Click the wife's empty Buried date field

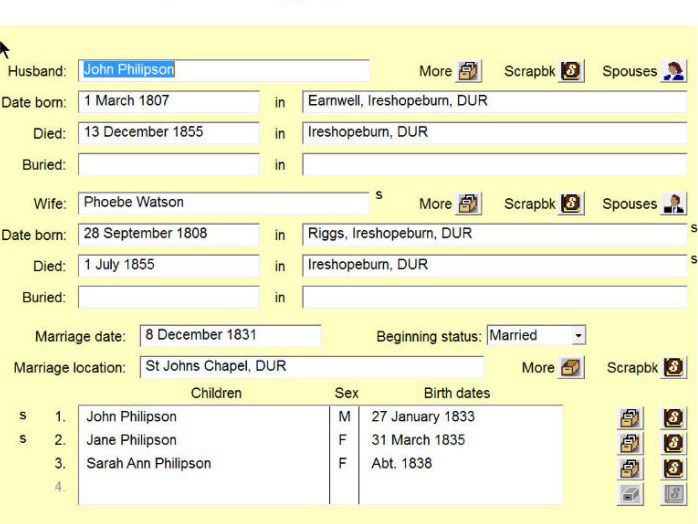[x=169, y=297]
